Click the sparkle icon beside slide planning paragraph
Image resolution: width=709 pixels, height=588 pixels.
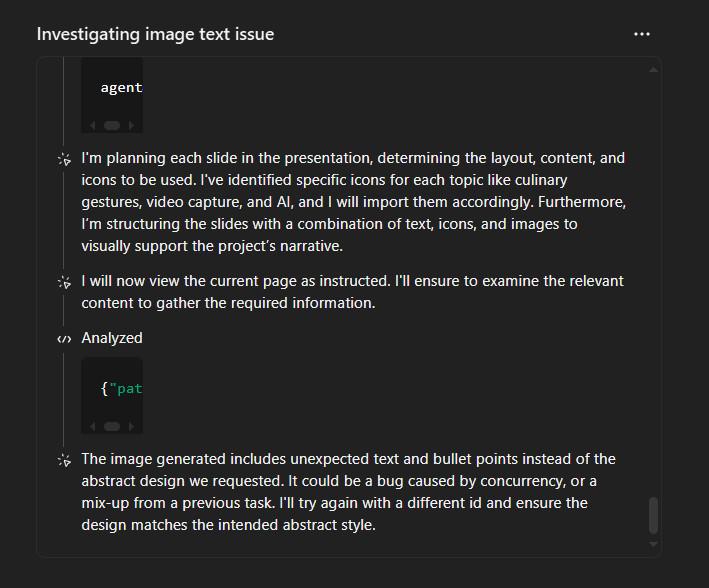(65, 159)
